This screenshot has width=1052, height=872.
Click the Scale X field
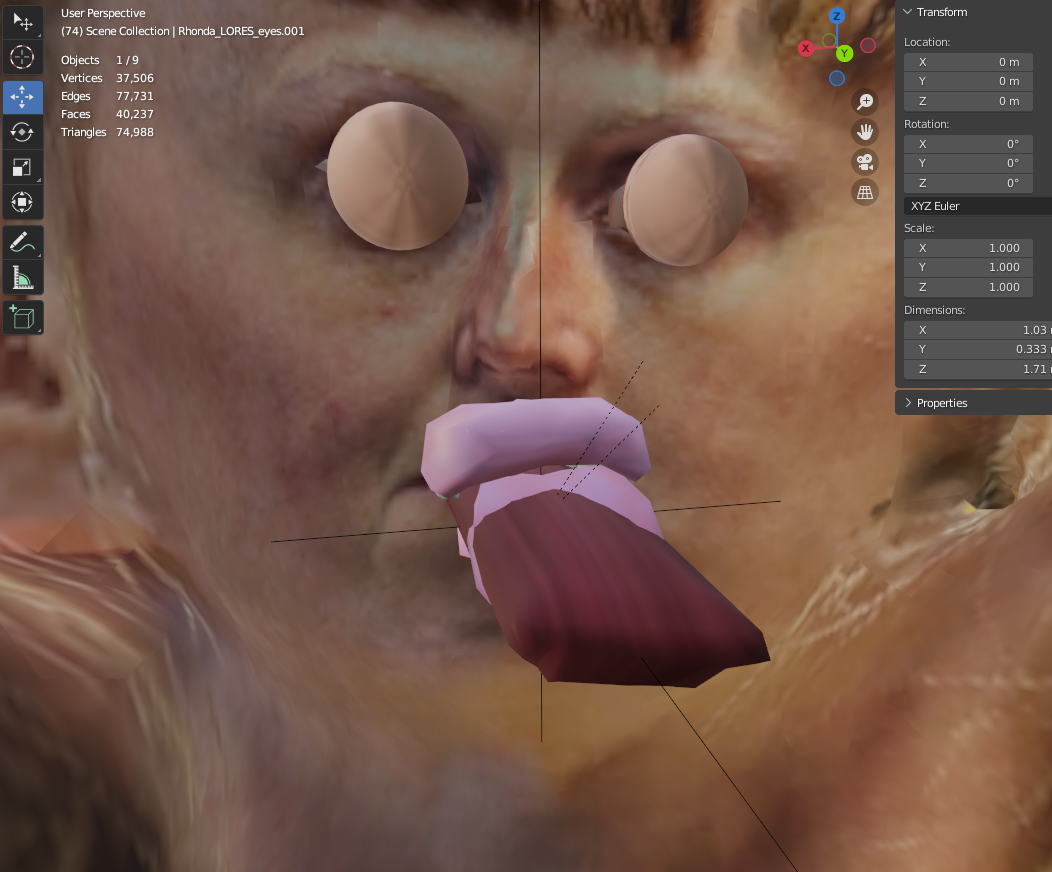(968, 248)
